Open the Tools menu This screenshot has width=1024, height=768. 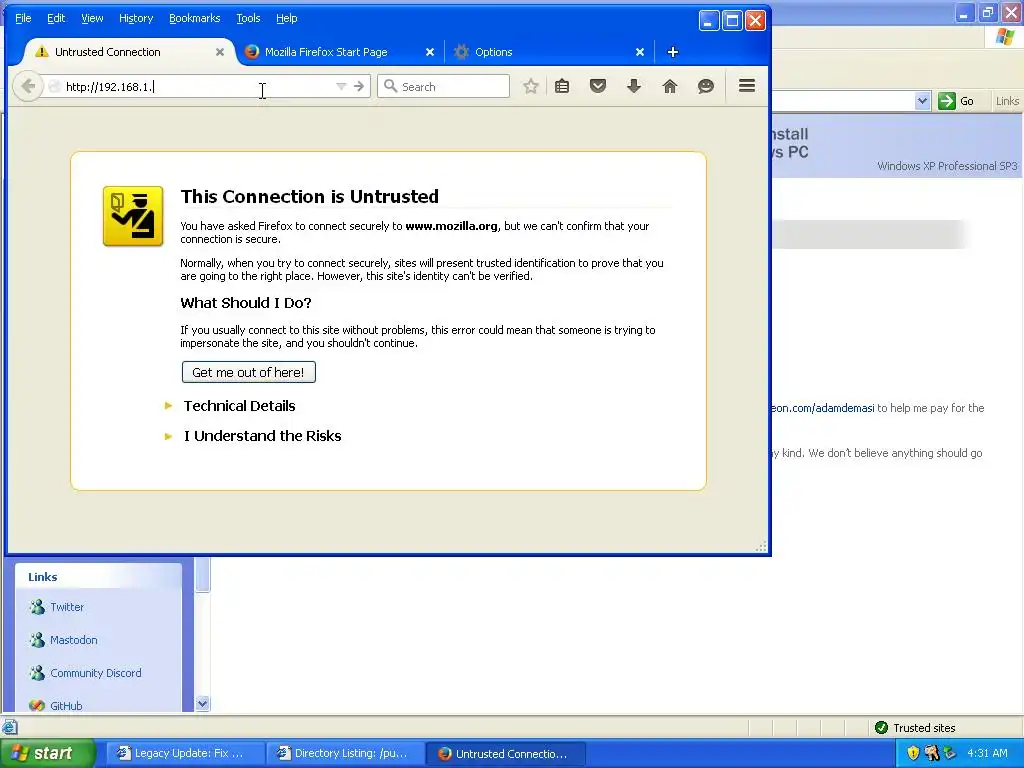(x=248, y=18)
